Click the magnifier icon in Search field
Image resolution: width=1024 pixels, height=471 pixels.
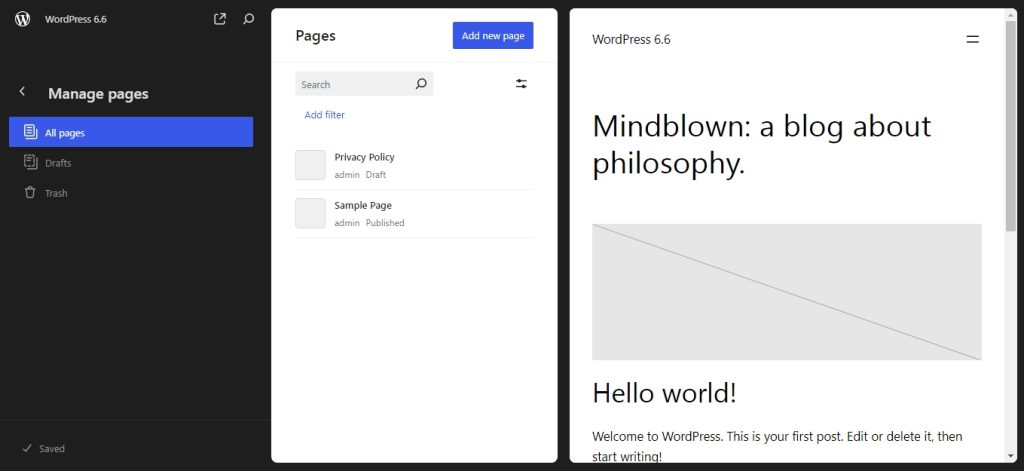(421, 84)
